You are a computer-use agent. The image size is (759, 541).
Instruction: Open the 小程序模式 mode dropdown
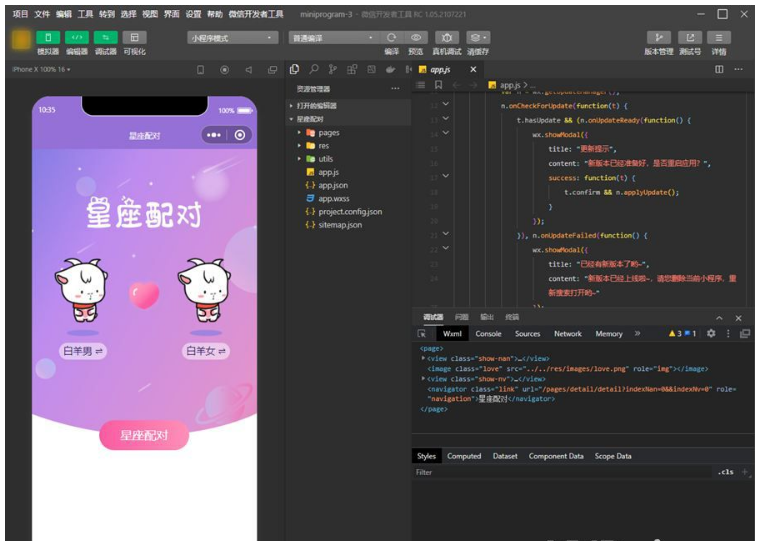tap(232, 38)
